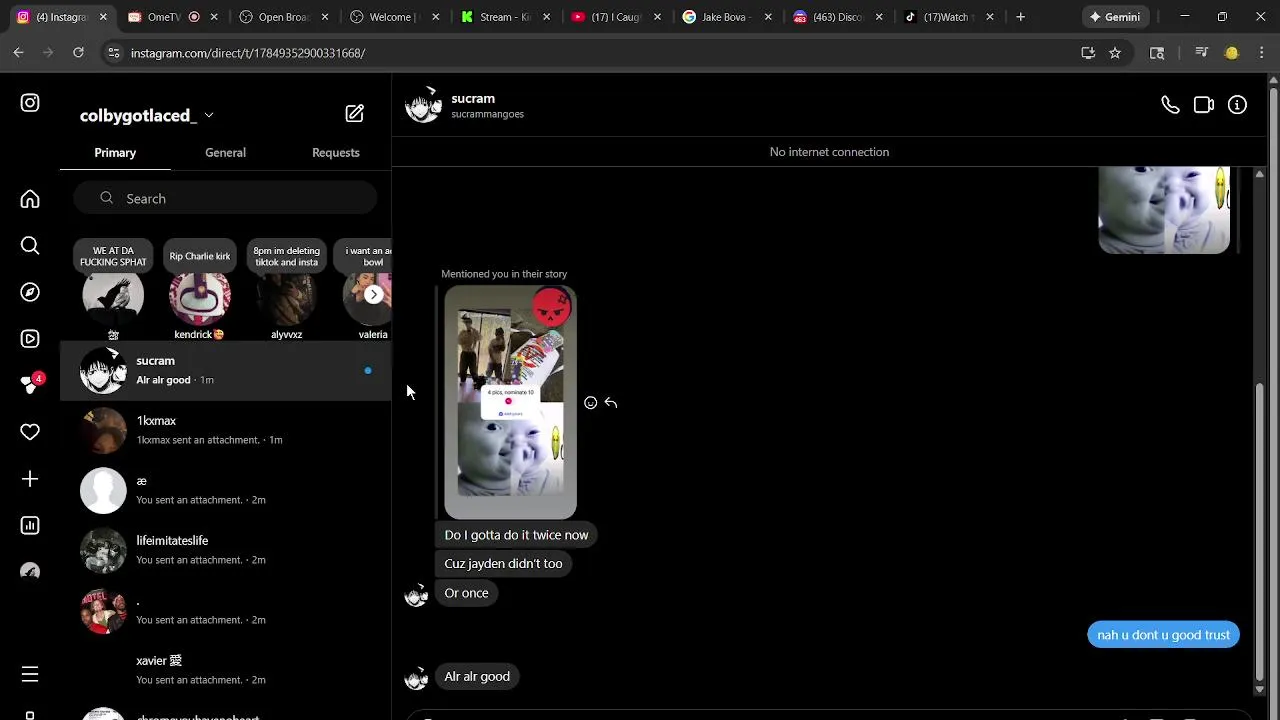Open the More hamburger menu
Screen dimensions: 1280x720
pos(30,675)
